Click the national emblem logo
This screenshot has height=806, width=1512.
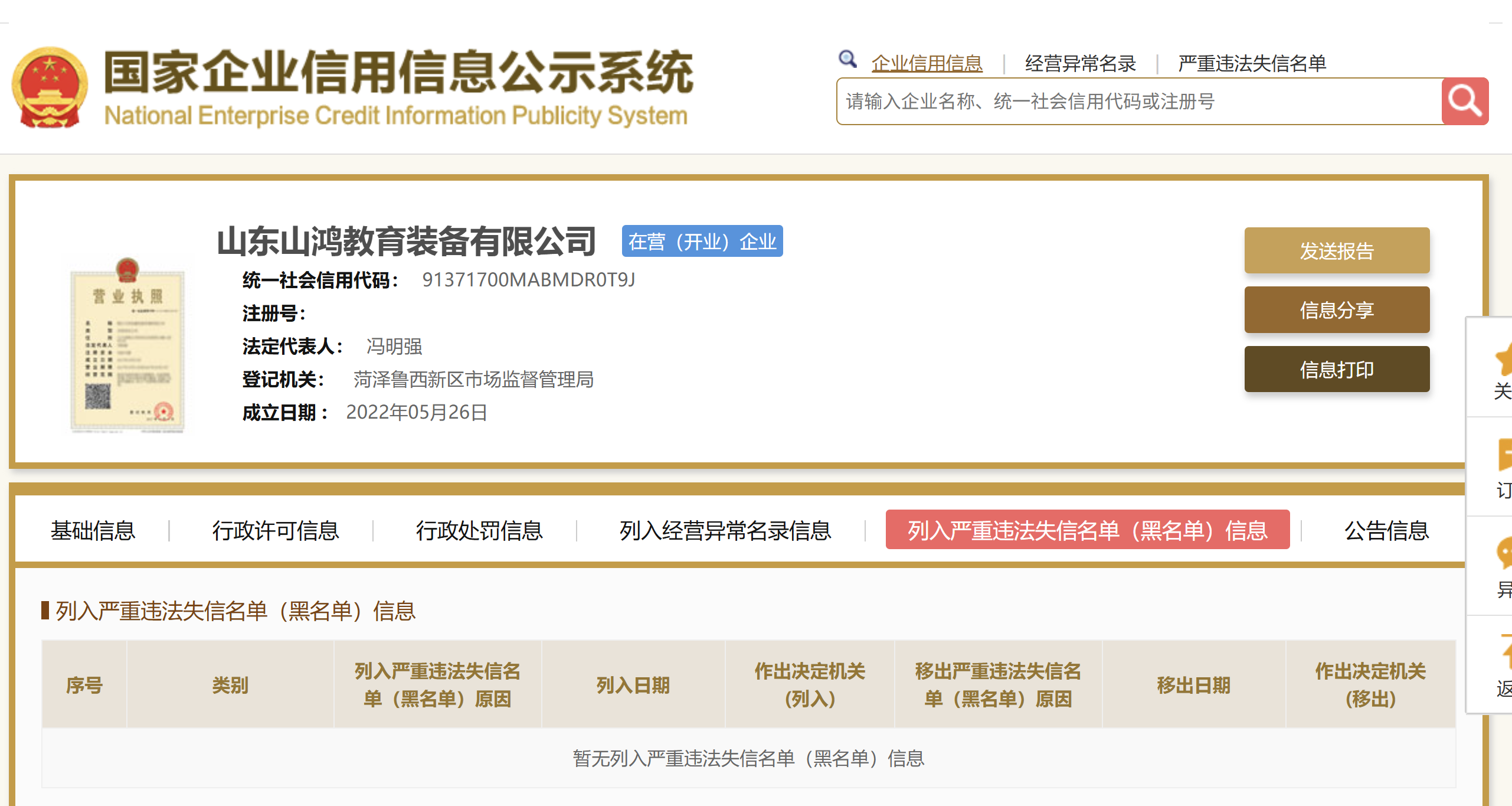[x=50, y=87]
